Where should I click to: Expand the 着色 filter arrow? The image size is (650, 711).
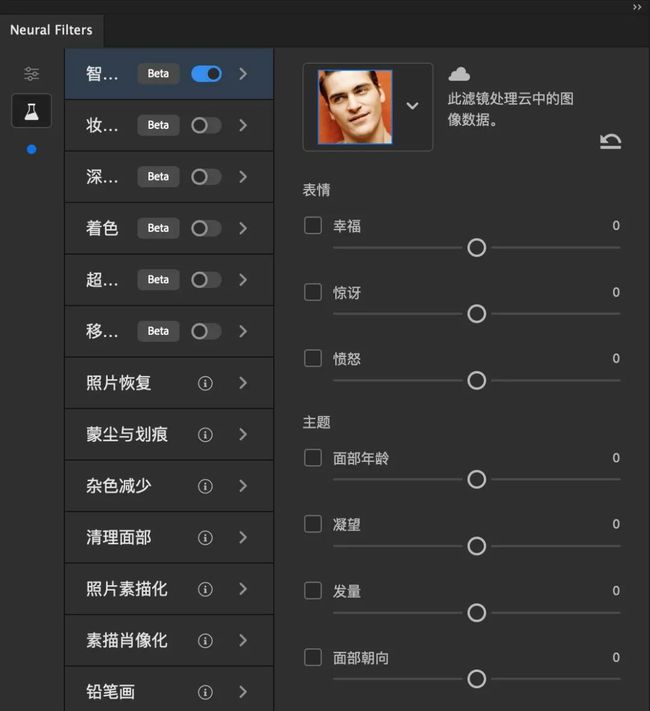(243, 228)
